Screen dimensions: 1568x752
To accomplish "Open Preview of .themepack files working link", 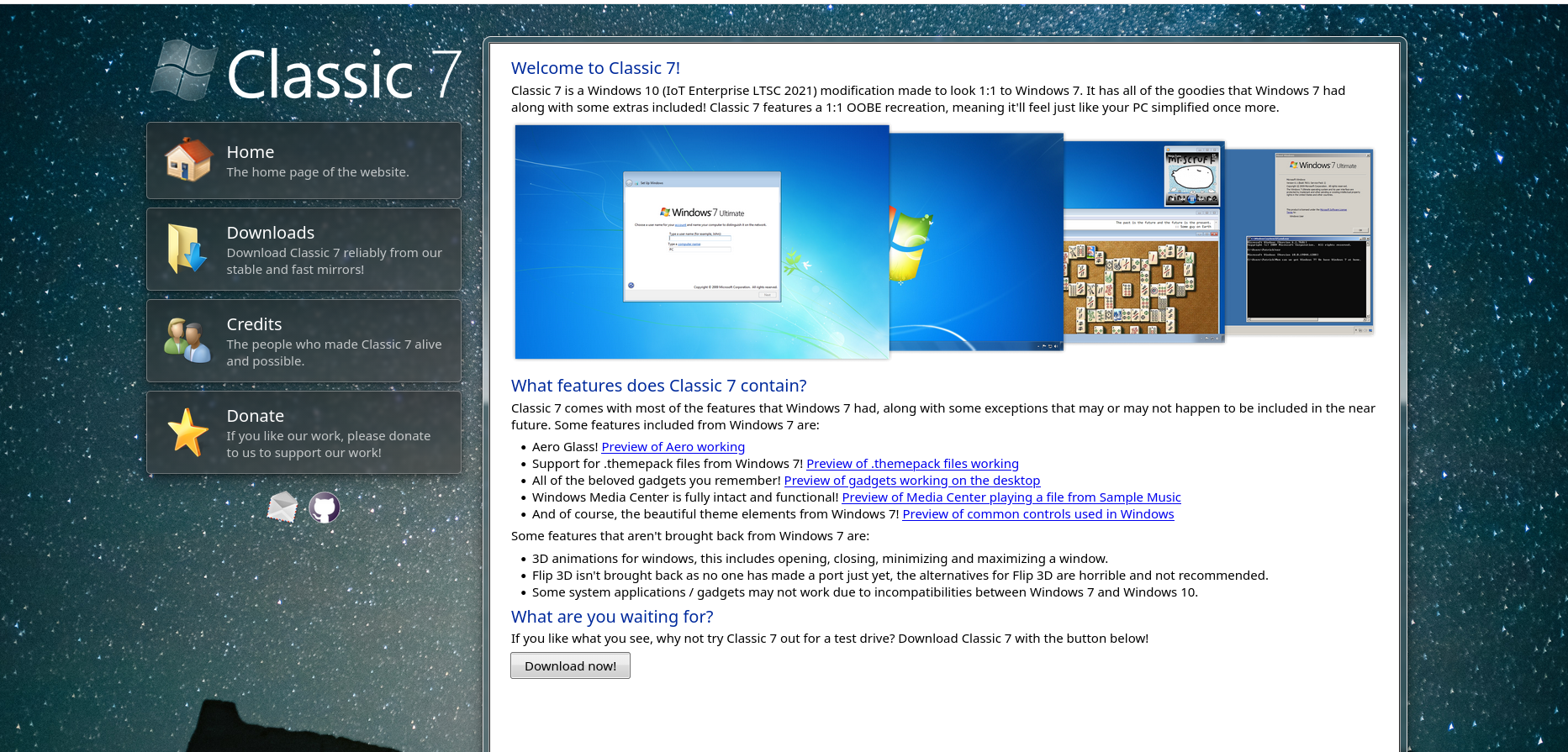I will [912, 464].
